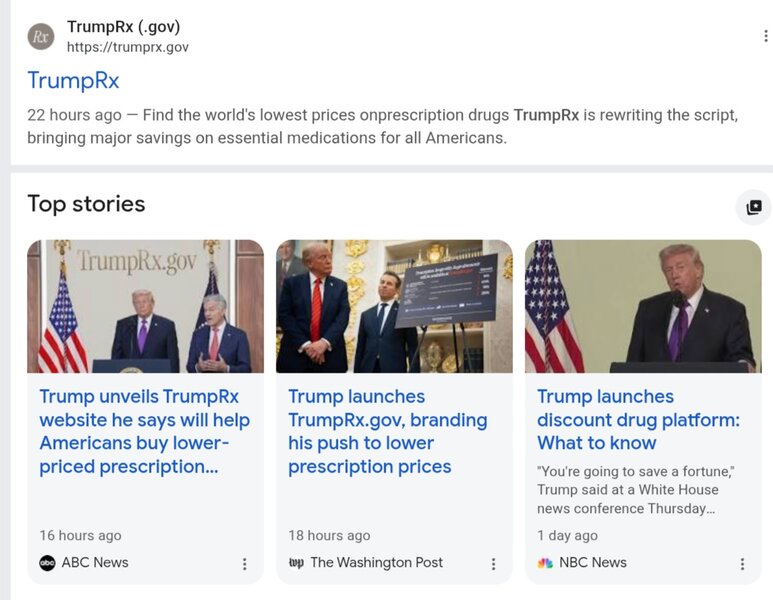Click the https://trumprx.gov URL text
The height and width of the screenshot is (600, 773).
[127, 47]
